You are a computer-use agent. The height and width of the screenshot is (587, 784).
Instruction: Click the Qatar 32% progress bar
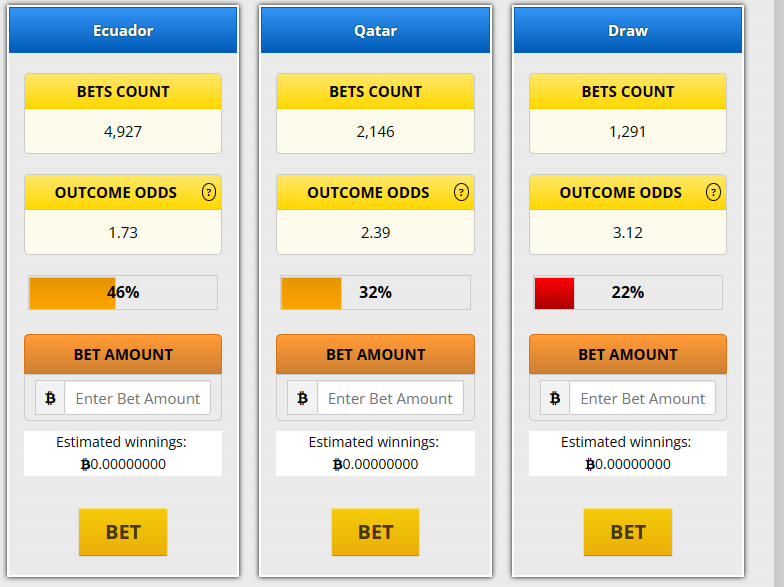375,293
